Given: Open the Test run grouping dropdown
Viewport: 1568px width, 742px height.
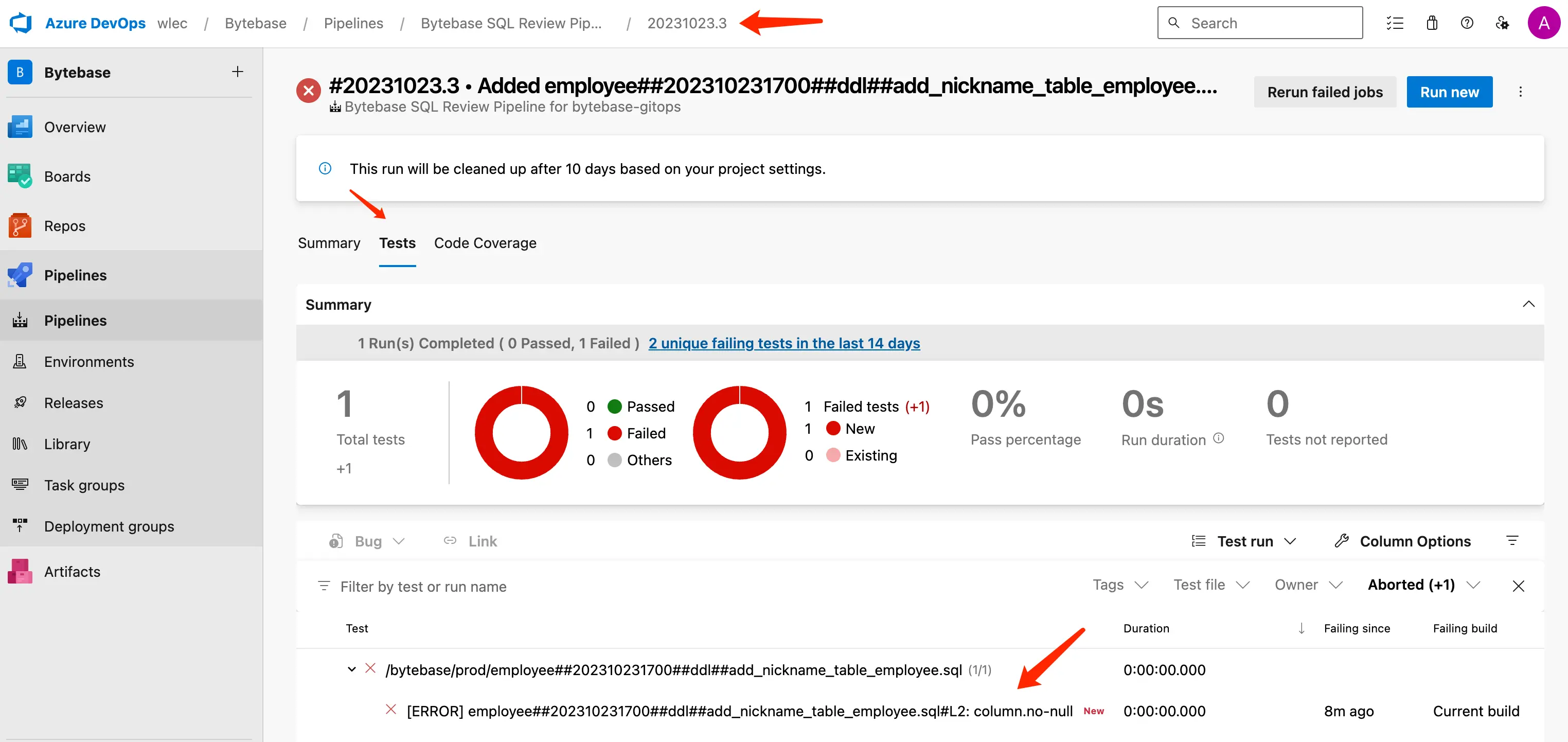Looking at the screenshot, I should click(1244, 541).
